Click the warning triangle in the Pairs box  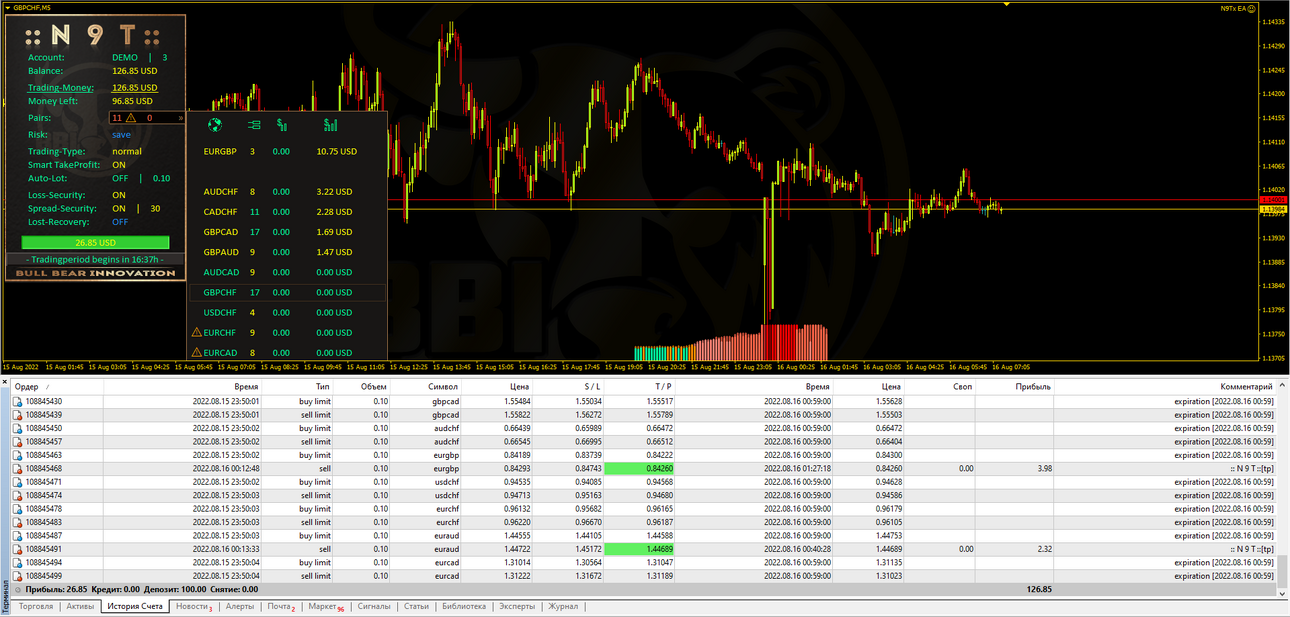[130, 117]
